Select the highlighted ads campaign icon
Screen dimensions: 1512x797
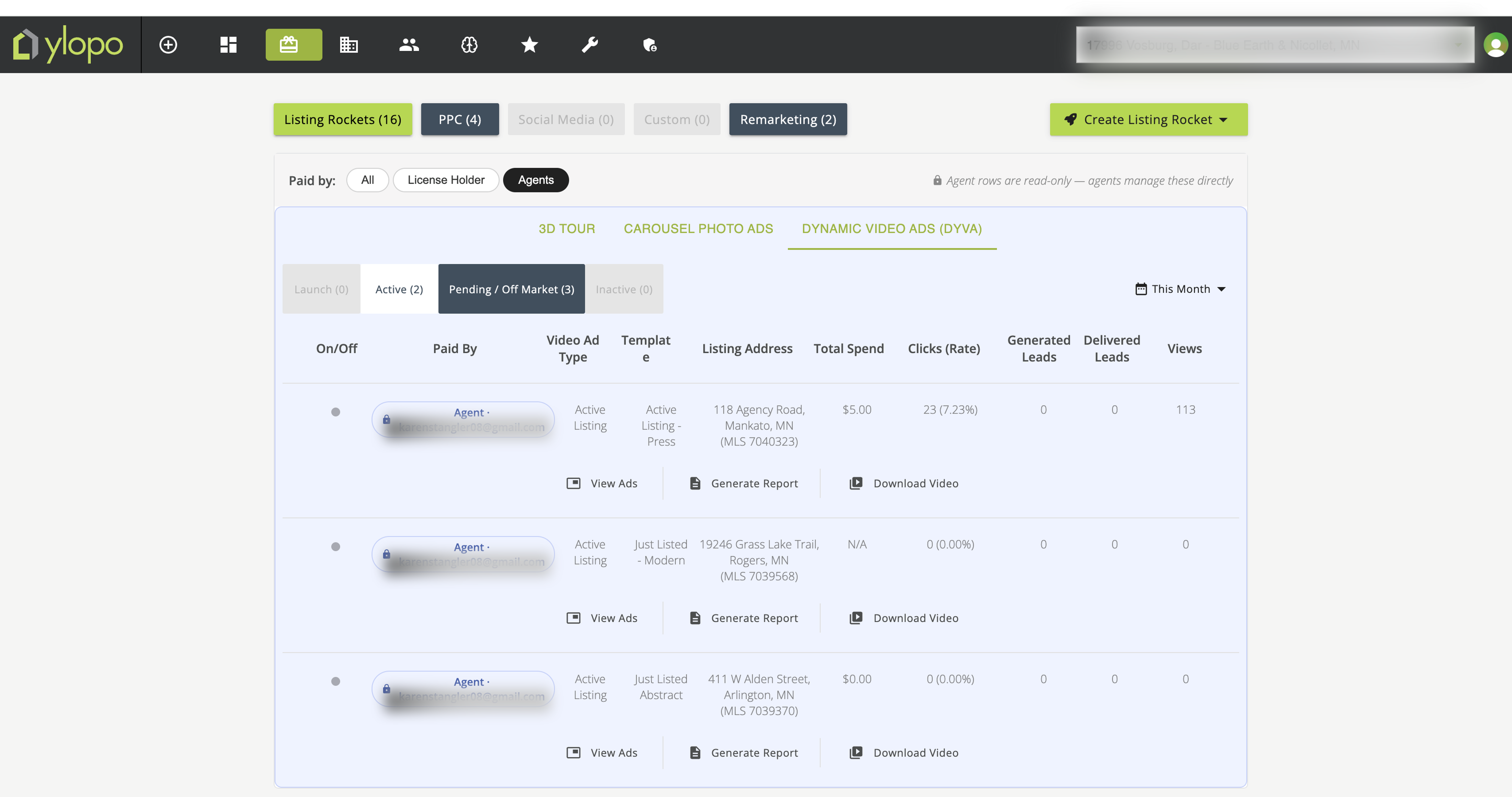click(293, 45)
